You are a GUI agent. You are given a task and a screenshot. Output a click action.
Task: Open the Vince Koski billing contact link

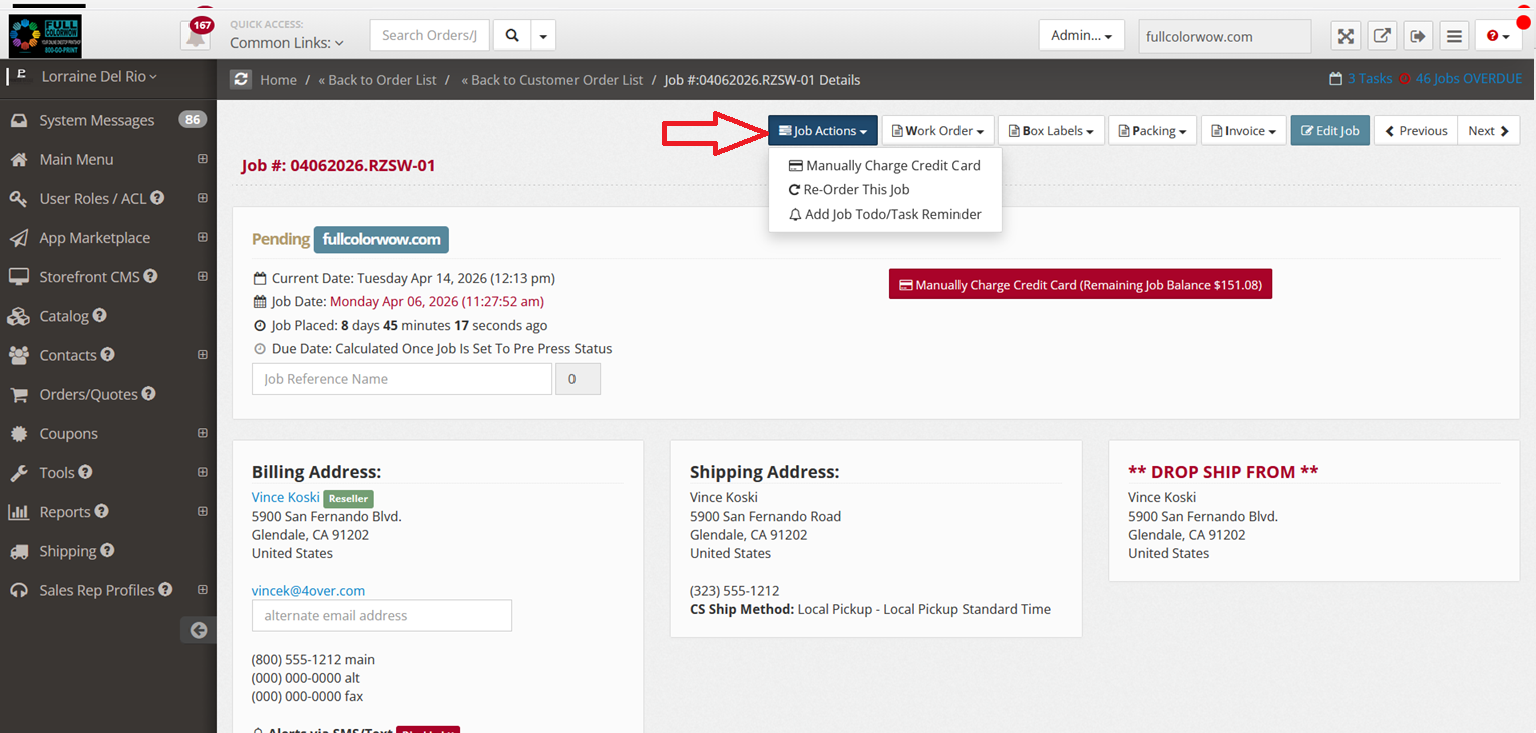[286, 497]
